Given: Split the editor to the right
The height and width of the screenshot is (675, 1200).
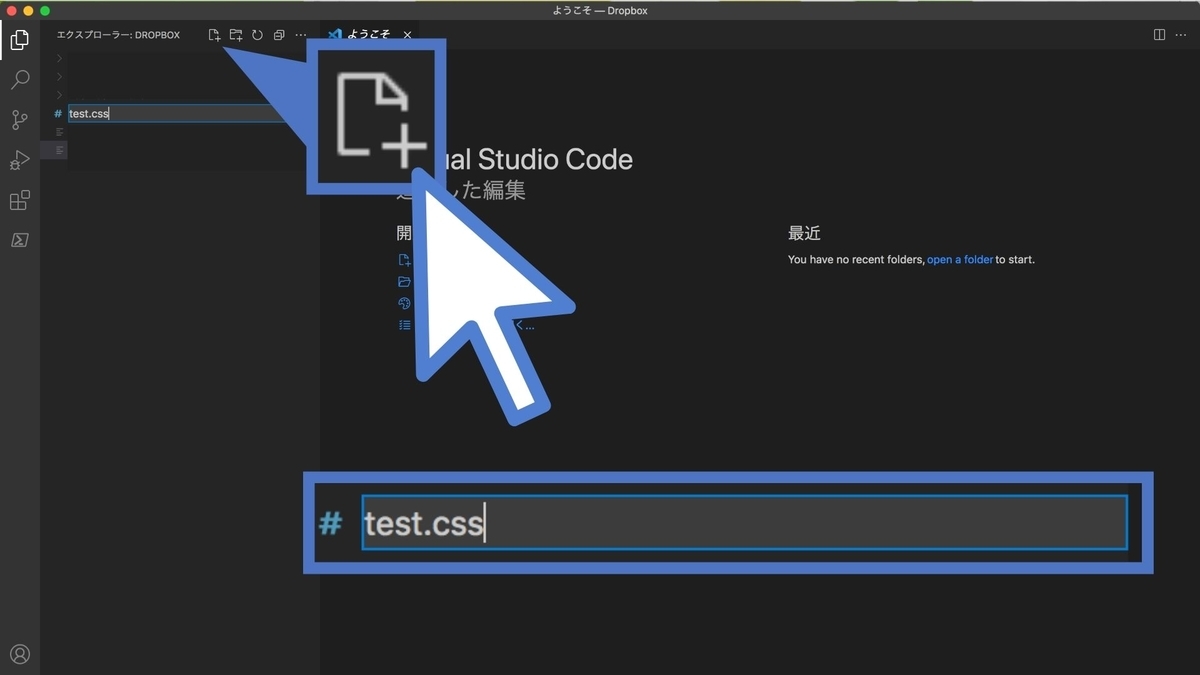Looking at the screenshot, I should coord(1159,35).
